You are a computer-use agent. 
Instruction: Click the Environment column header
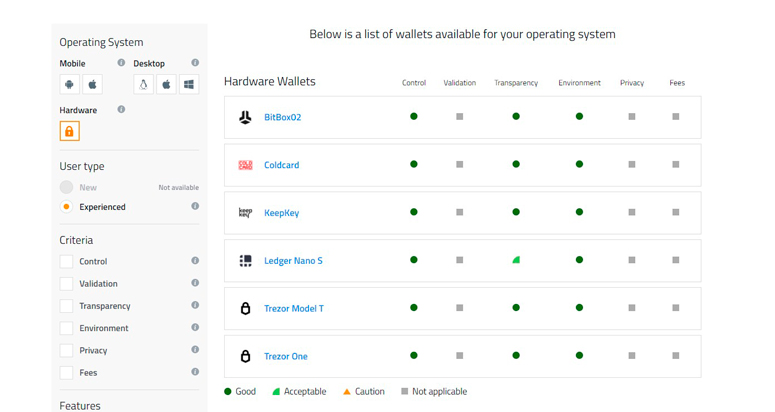coord(579,83)
